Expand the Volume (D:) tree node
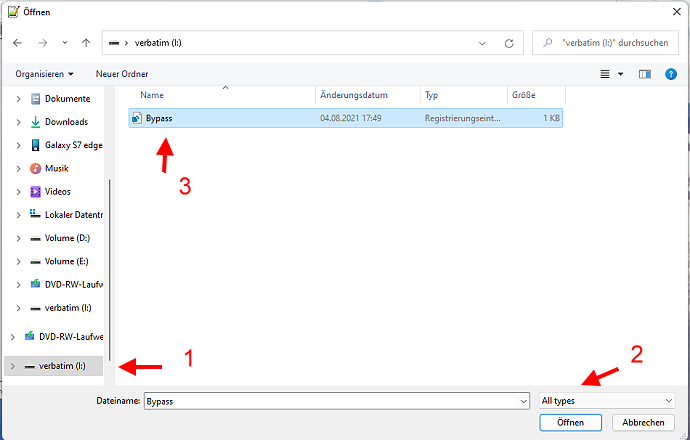The image size is (690, 440). 20,238
